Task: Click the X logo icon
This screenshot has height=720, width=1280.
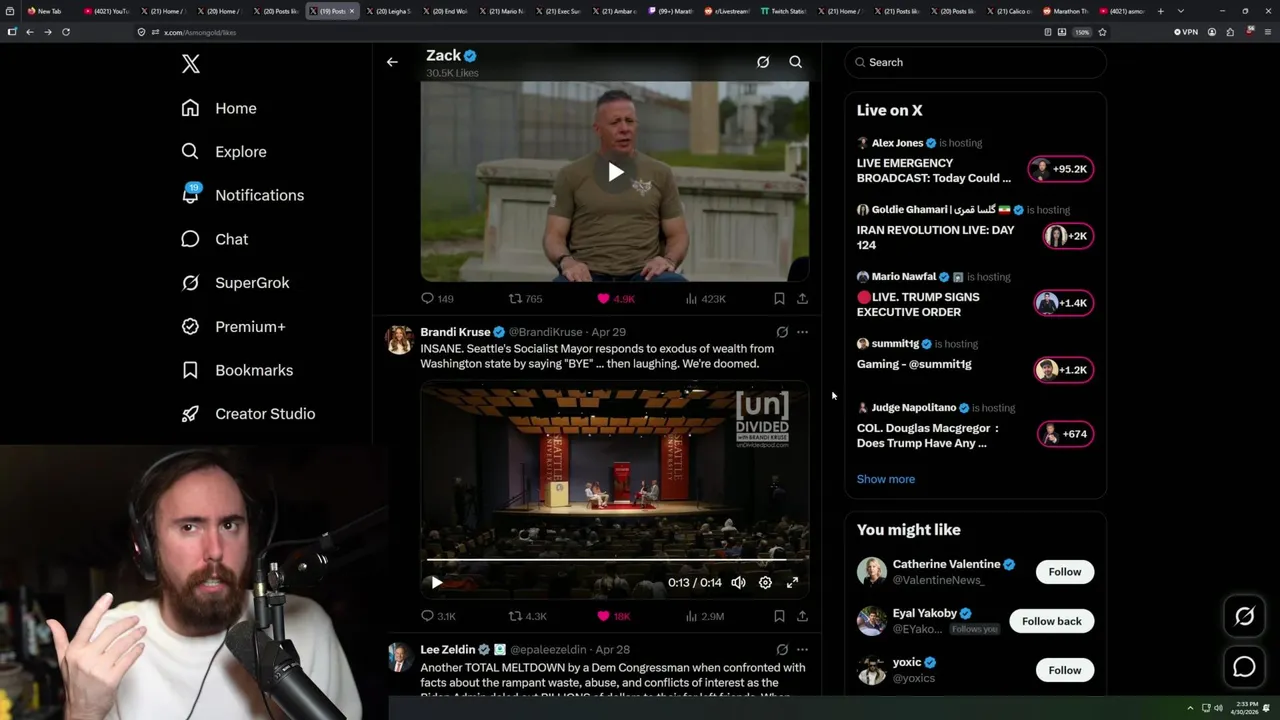Action: coord(191,64)
